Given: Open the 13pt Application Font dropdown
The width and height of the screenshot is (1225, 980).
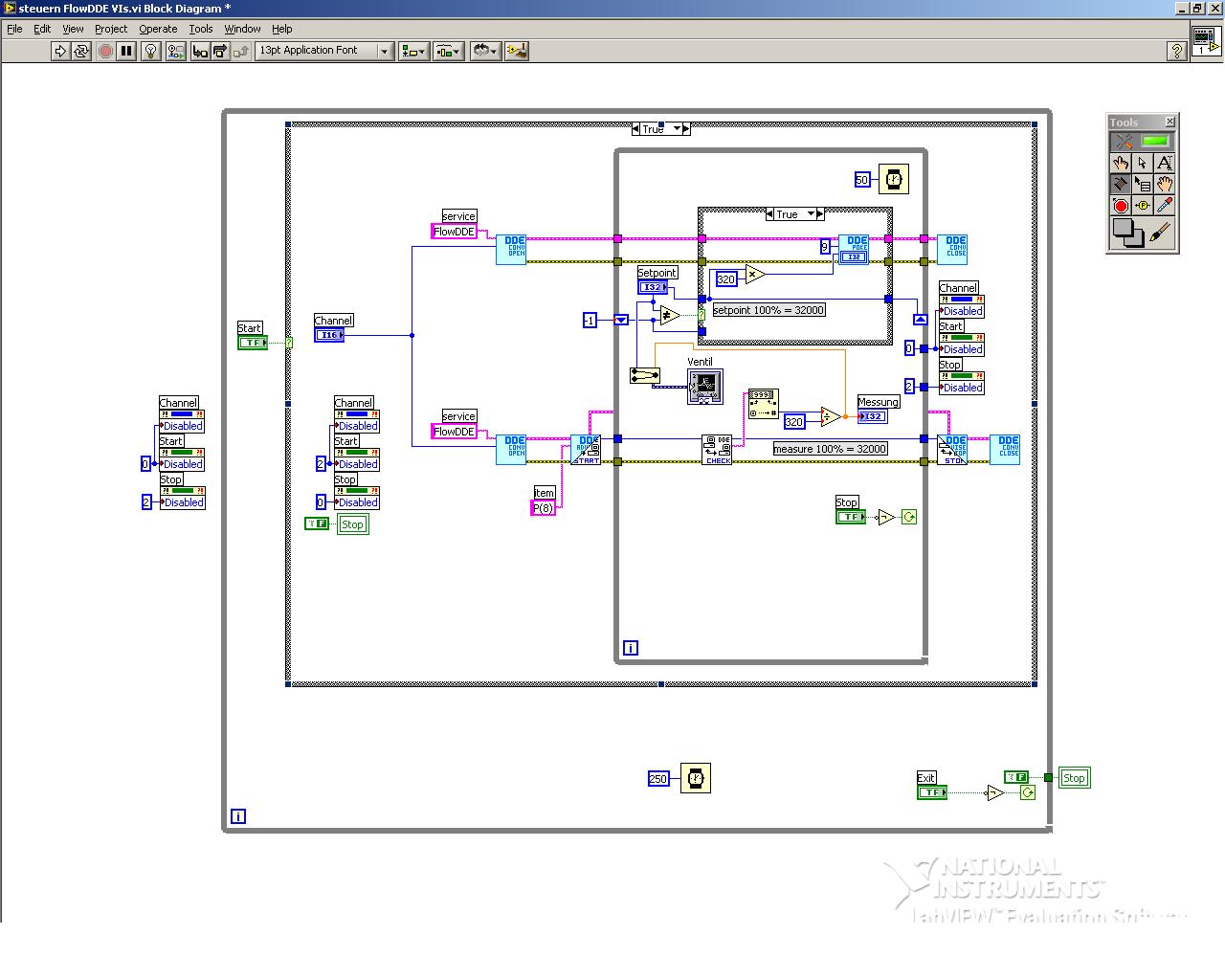Looking at the screenshot, I should tap(324, 51).
